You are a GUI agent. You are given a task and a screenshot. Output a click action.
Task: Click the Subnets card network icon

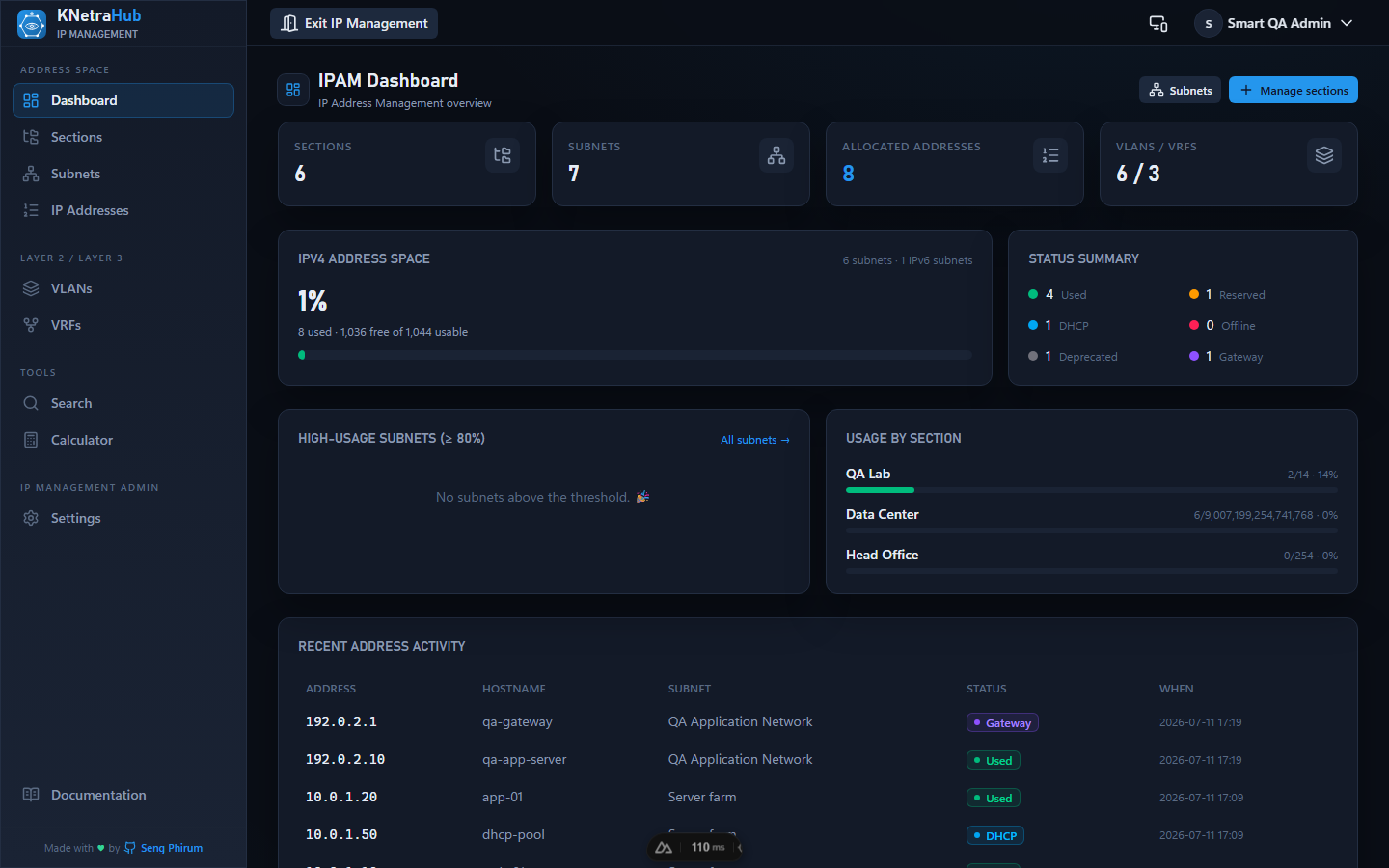[776, 155]
